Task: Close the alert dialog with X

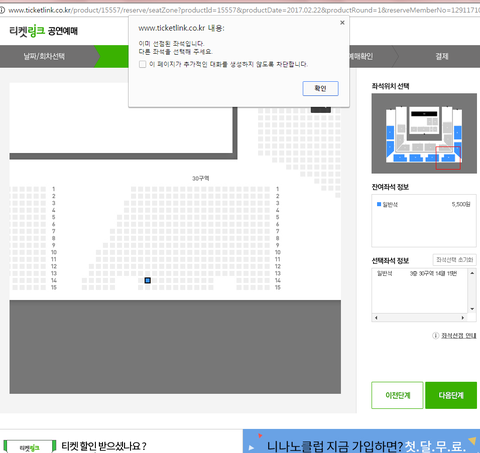Action: [x=342, y=23]
